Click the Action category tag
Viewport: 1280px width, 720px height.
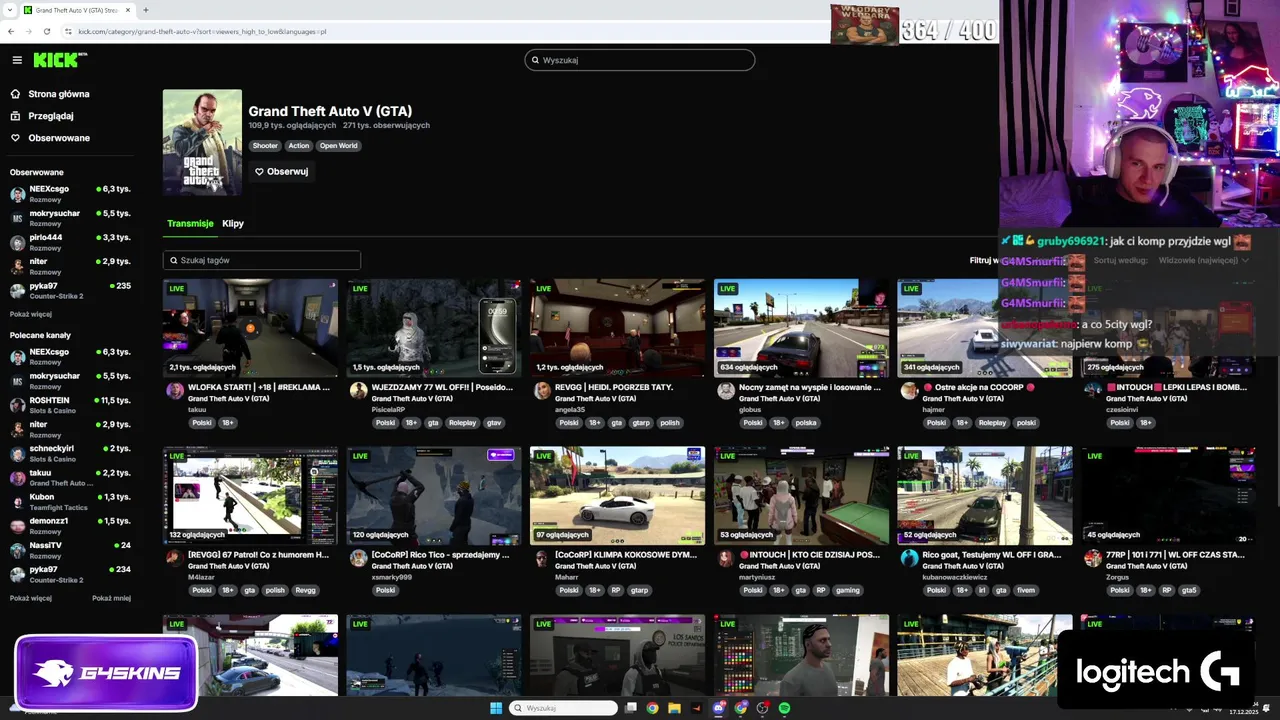[299, 146]
